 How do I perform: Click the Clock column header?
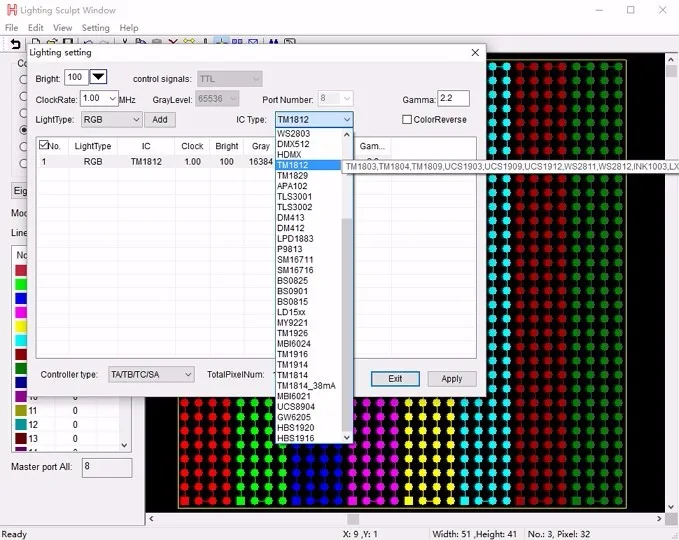[x=192, y=146]
